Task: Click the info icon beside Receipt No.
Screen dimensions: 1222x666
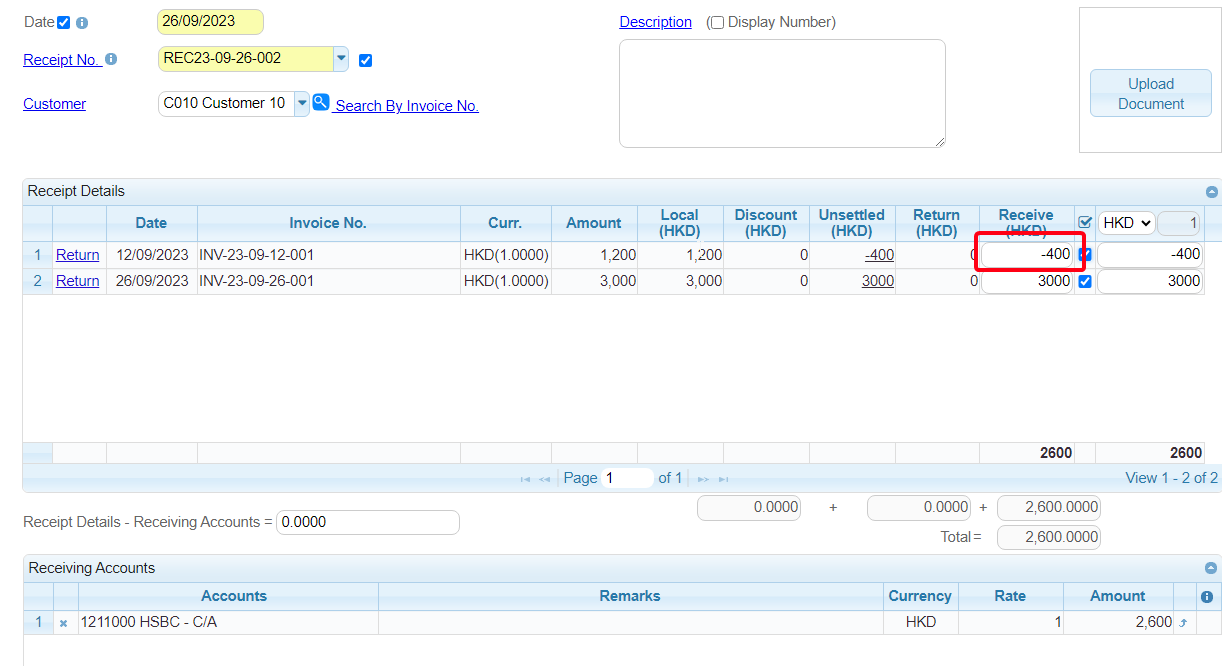Action: click(x=111, y=60)
